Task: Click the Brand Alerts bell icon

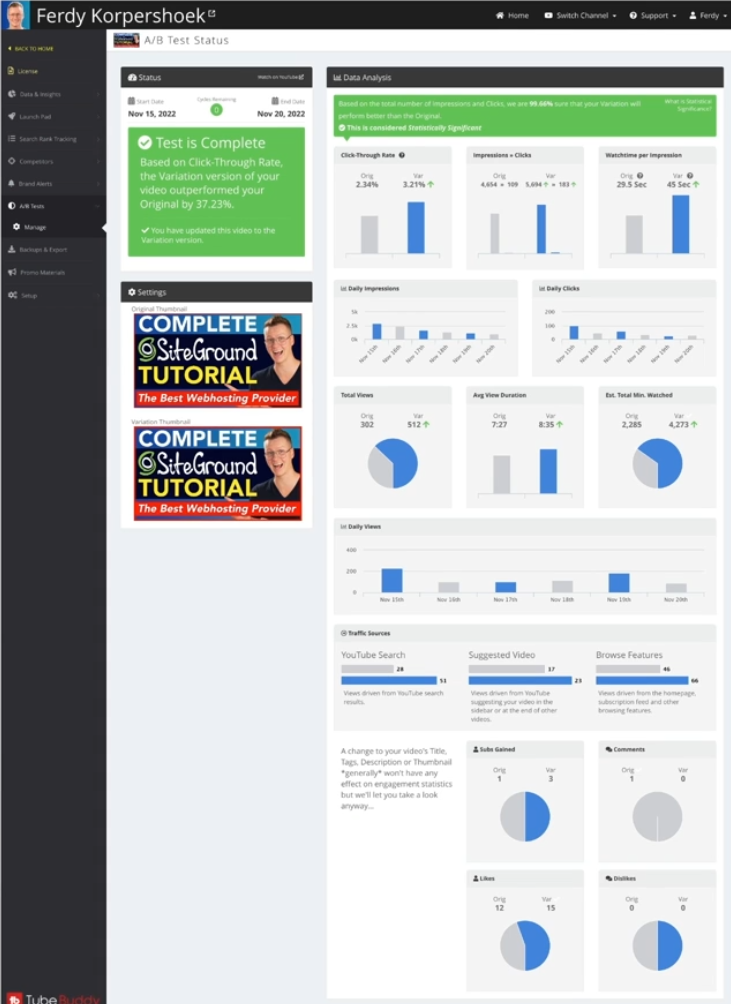Action: (x=10, y=184)
